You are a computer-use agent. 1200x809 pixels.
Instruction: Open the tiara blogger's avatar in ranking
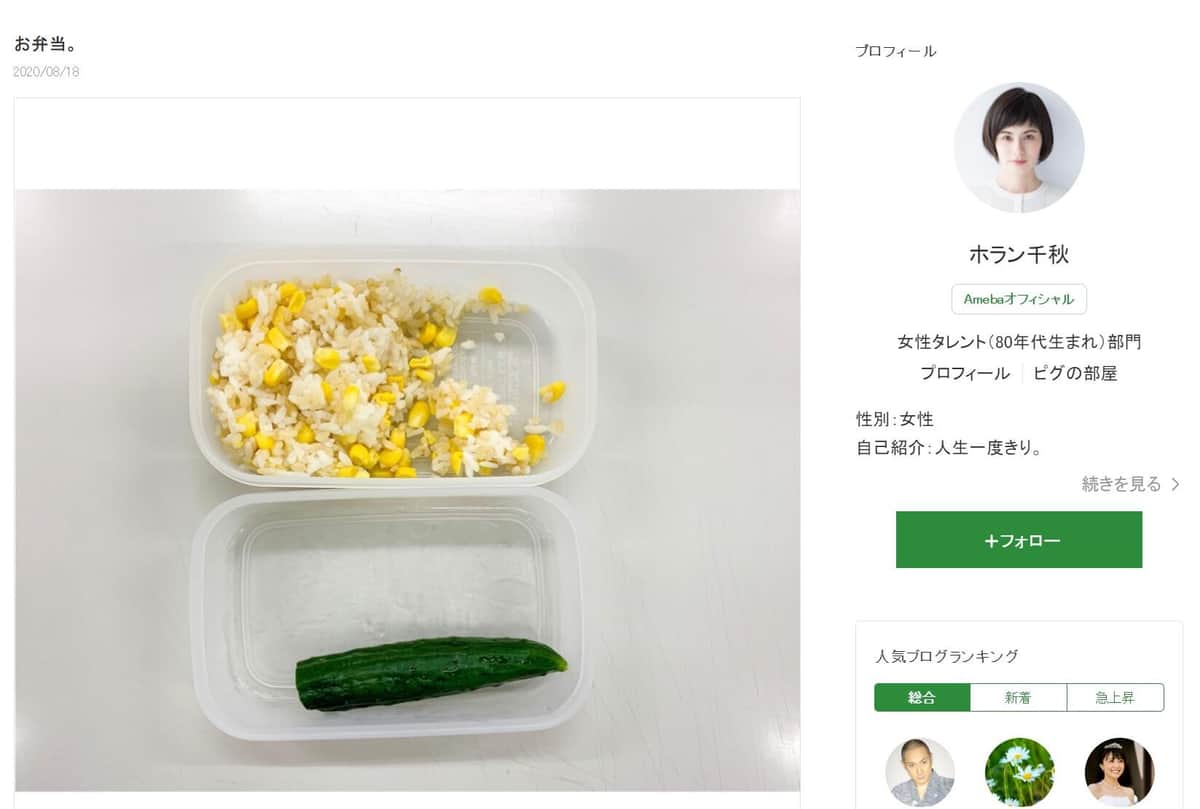1119,772
